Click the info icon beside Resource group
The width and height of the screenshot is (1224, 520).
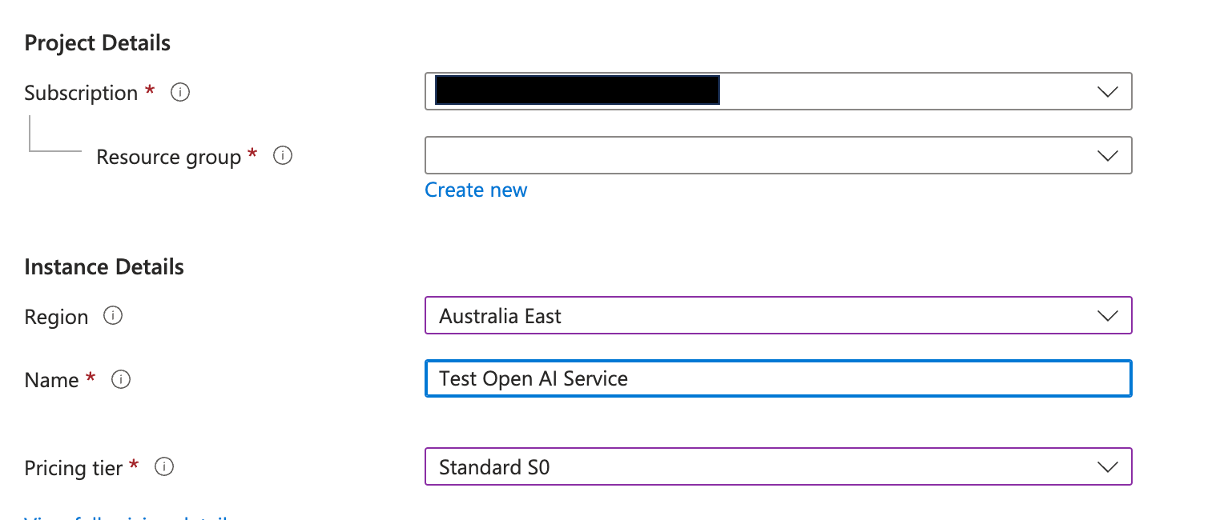click(283, 156)
